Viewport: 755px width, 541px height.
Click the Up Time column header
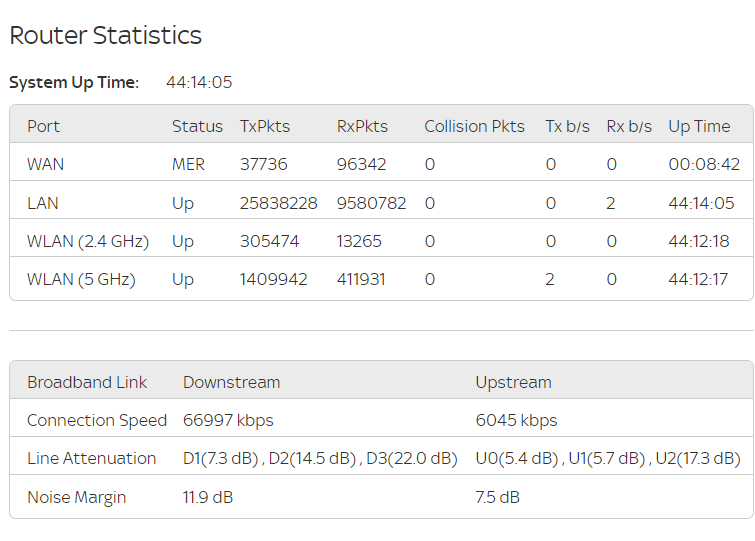(x=699, y=126)
